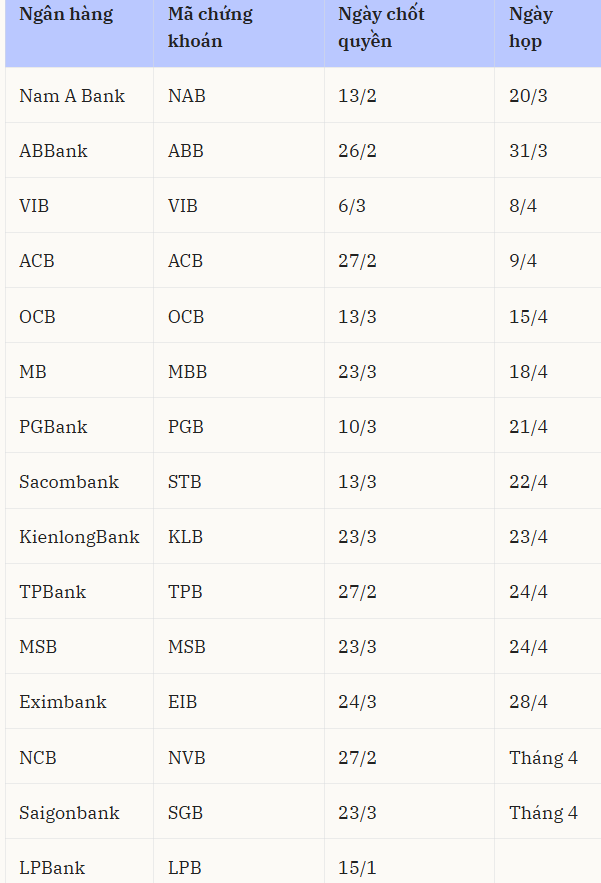The width and height of the screenshot is (601, 883).
Task: Select the 'Mã chứng khoán' header cell
Action: tap(210, 28)
